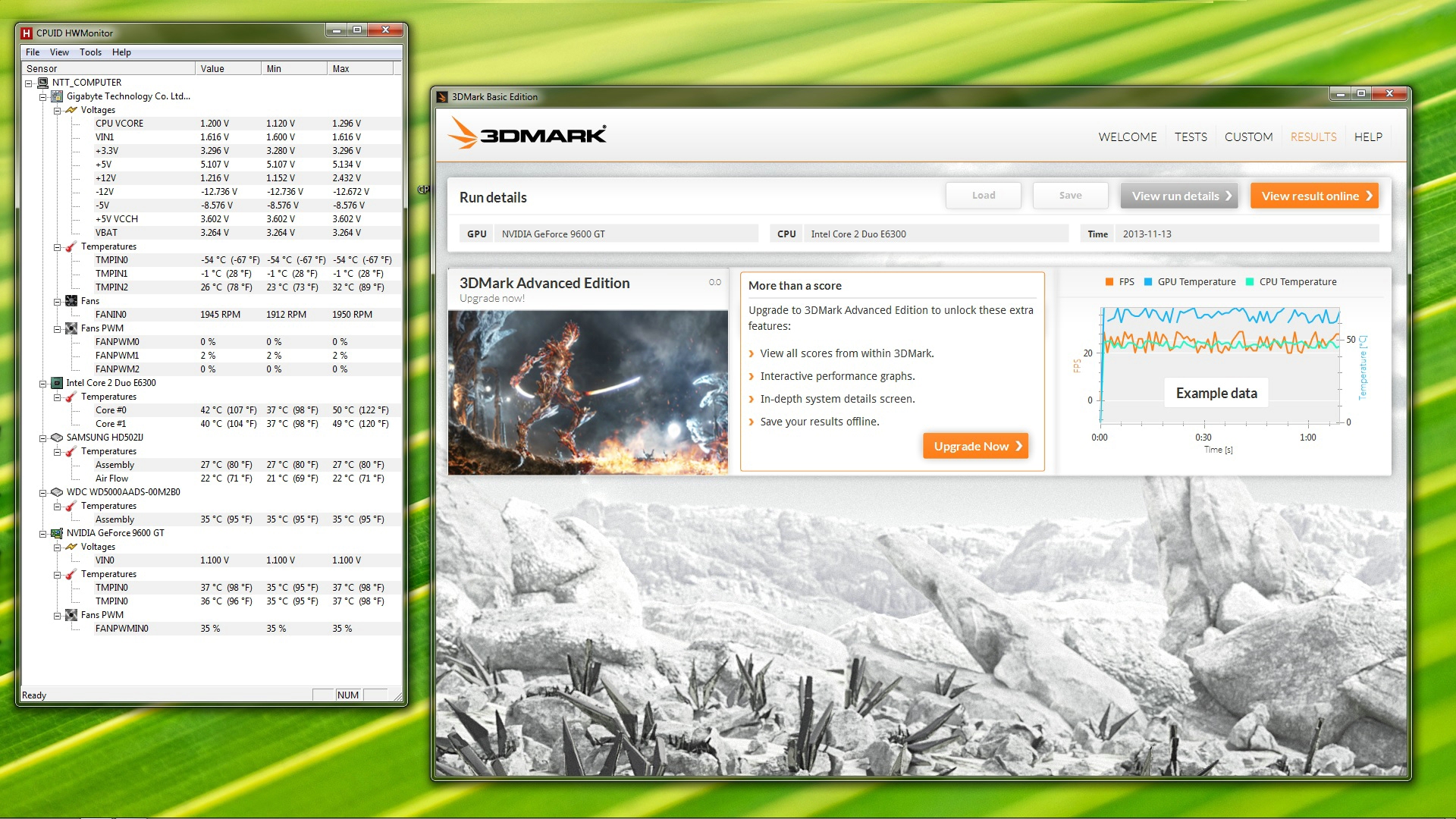This screenshot has height=819, width=1456.
Task: Open the View menu in HWMonitor
Action: click(x=59, y=52)
